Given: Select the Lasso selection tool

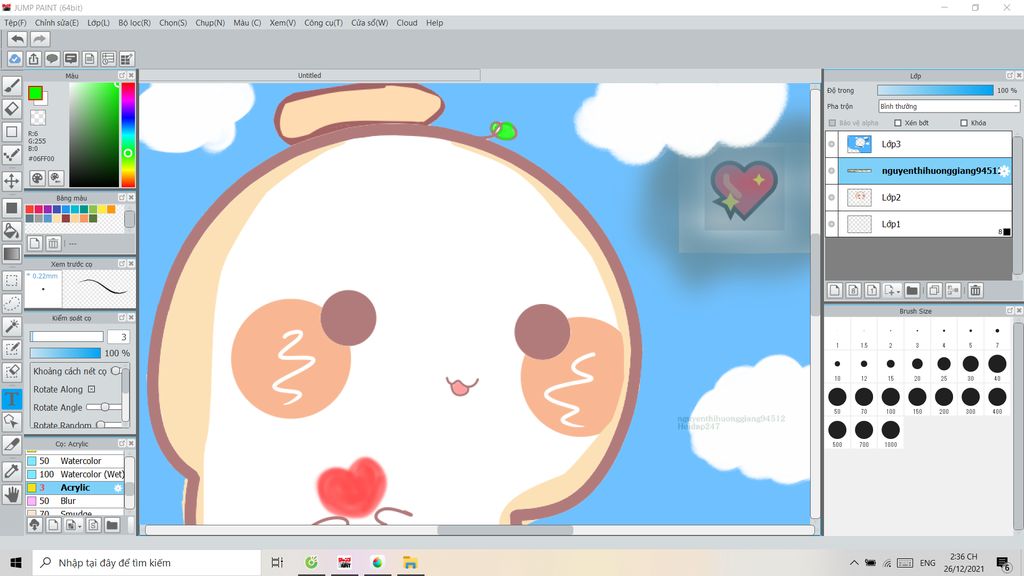Looking at the screenshot, I should pos(12,303).
